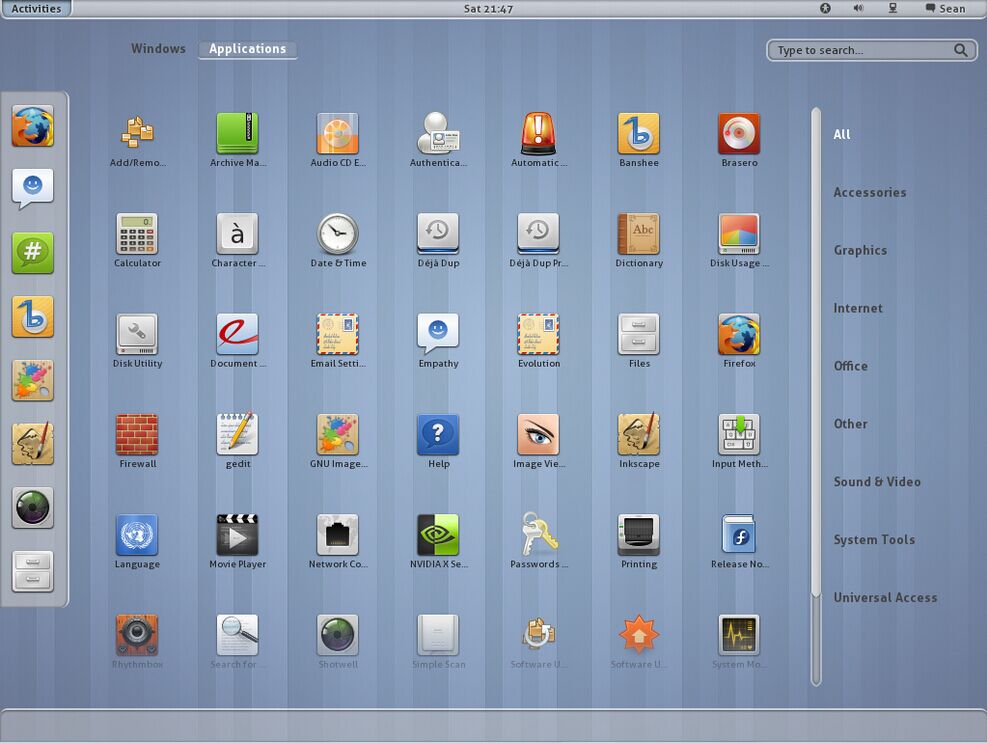
Task: Filter by Graphics category
Action: tap(860, 251)
